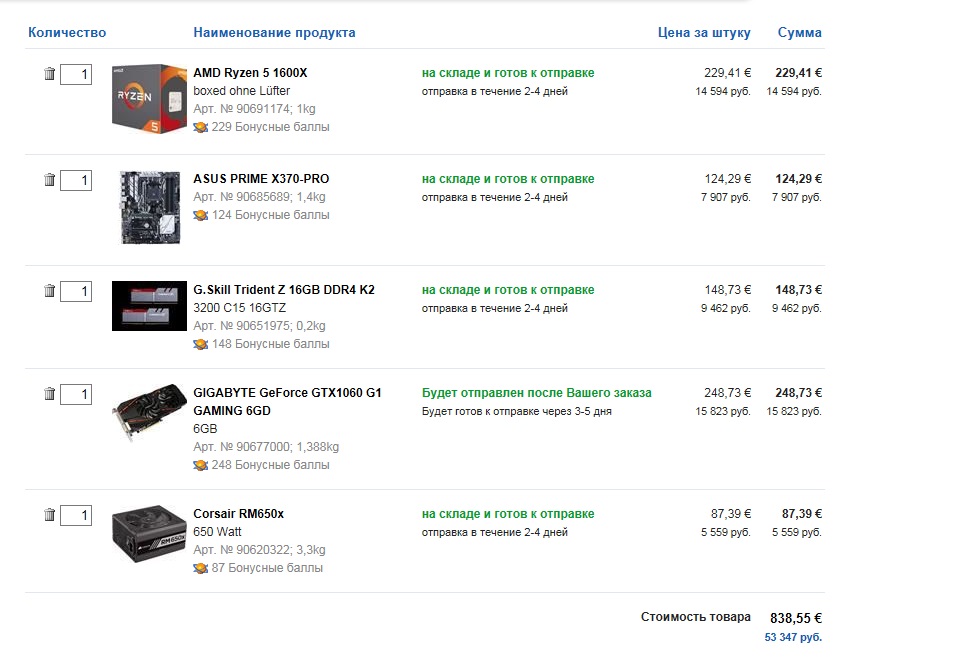
Task: Open the G.Skill RAM modules thumbnail
Action: pyautogui.click(x=149, y=305)
